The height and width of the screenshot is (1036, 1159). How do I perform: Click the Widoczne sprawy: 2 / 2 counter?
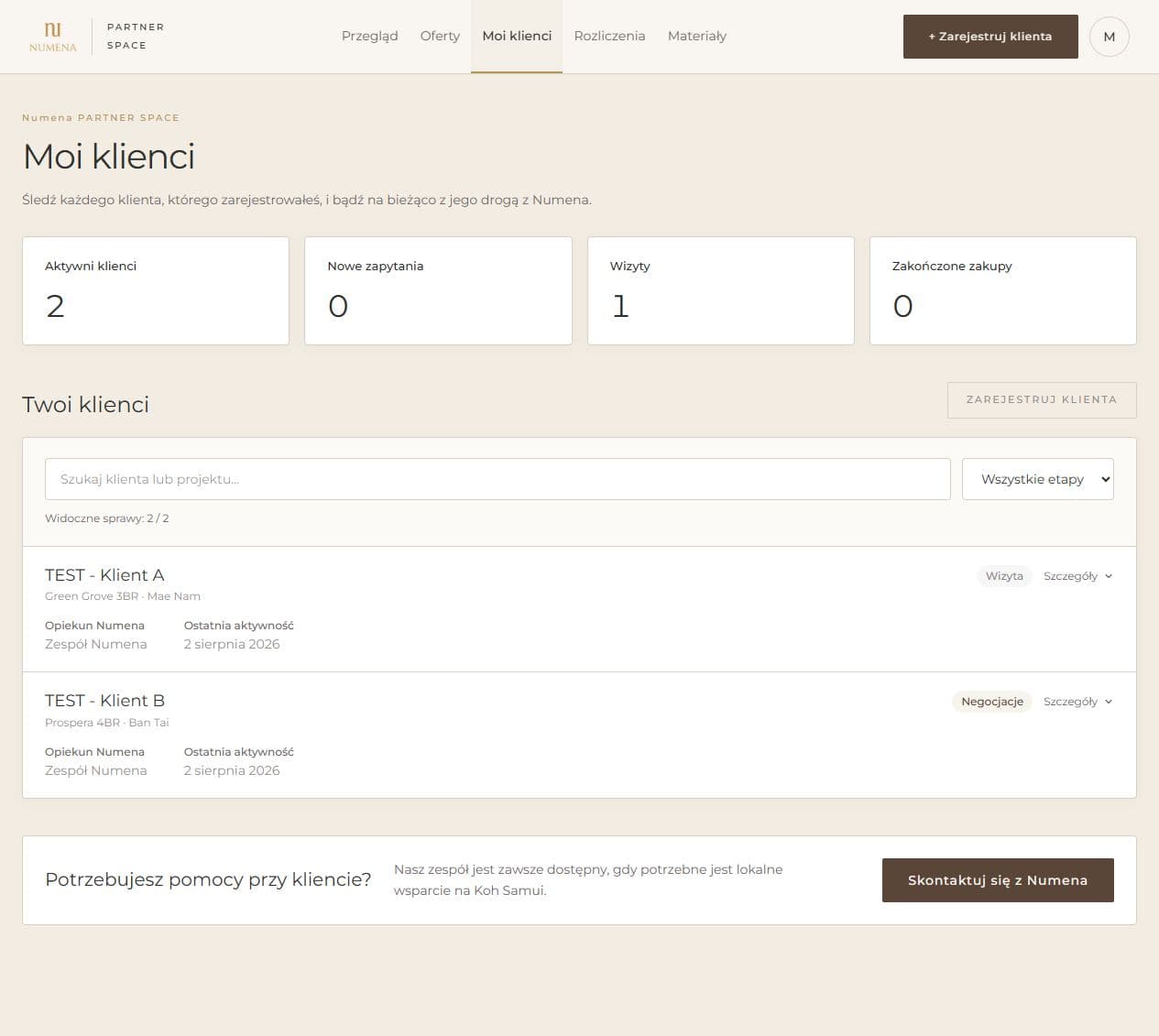107,518
